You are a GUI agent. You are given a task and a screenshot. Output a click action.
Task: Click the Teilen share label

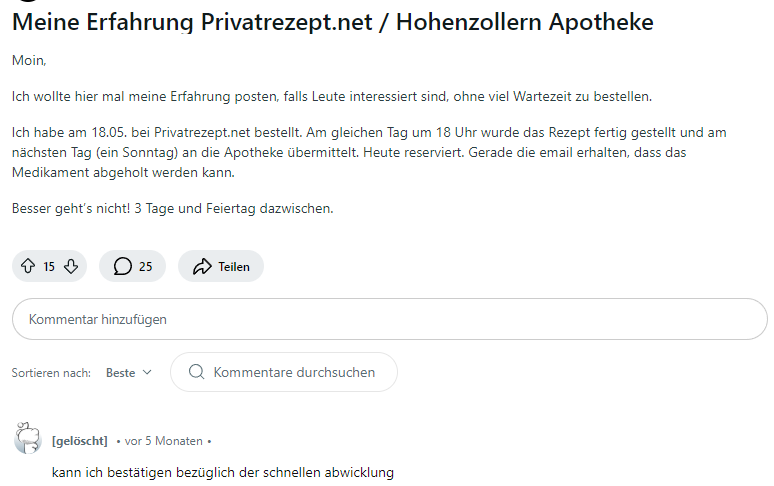click(x=234, y=267)
